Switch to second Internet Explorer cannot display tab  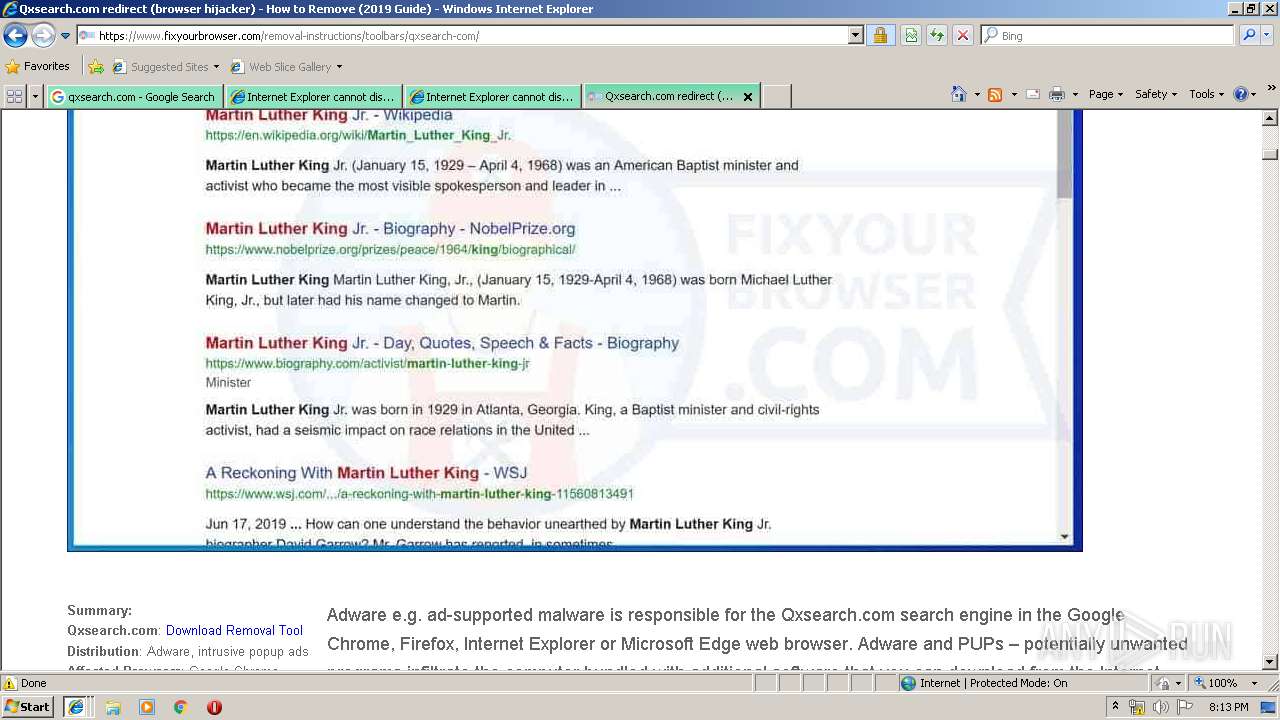click(492, 97)
